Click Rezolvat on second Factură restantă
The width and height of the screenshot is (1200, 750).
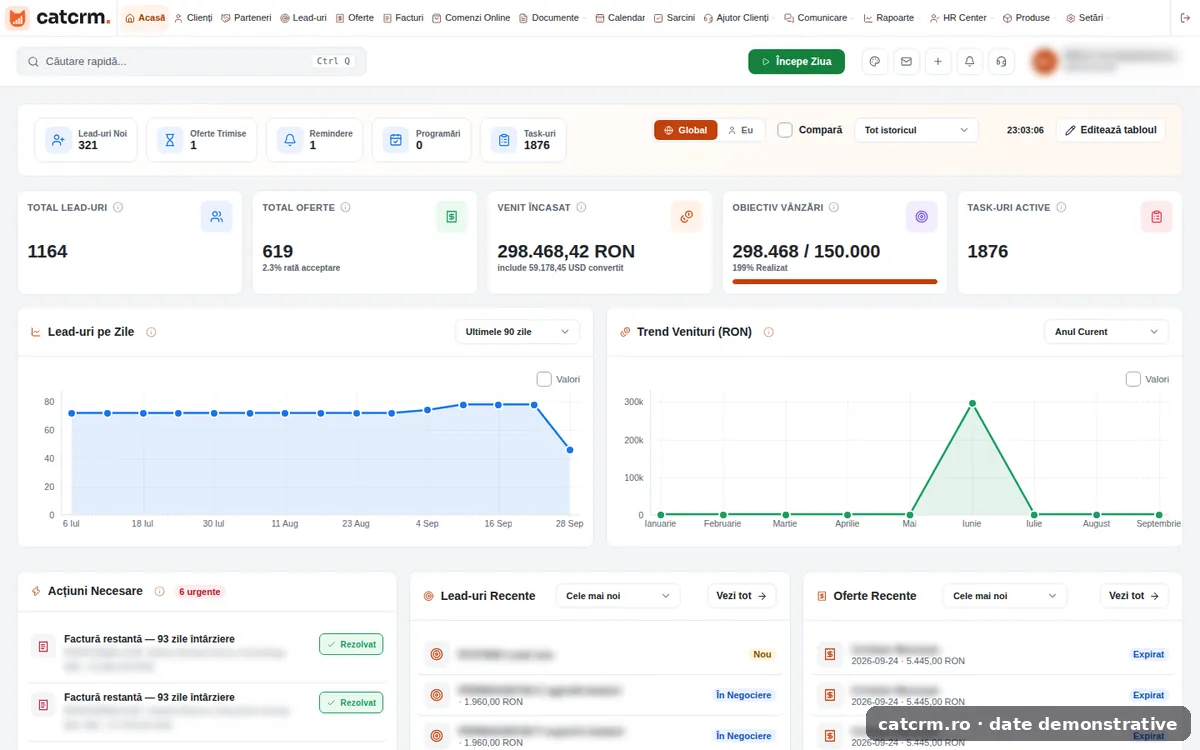[x=351, y=703]
